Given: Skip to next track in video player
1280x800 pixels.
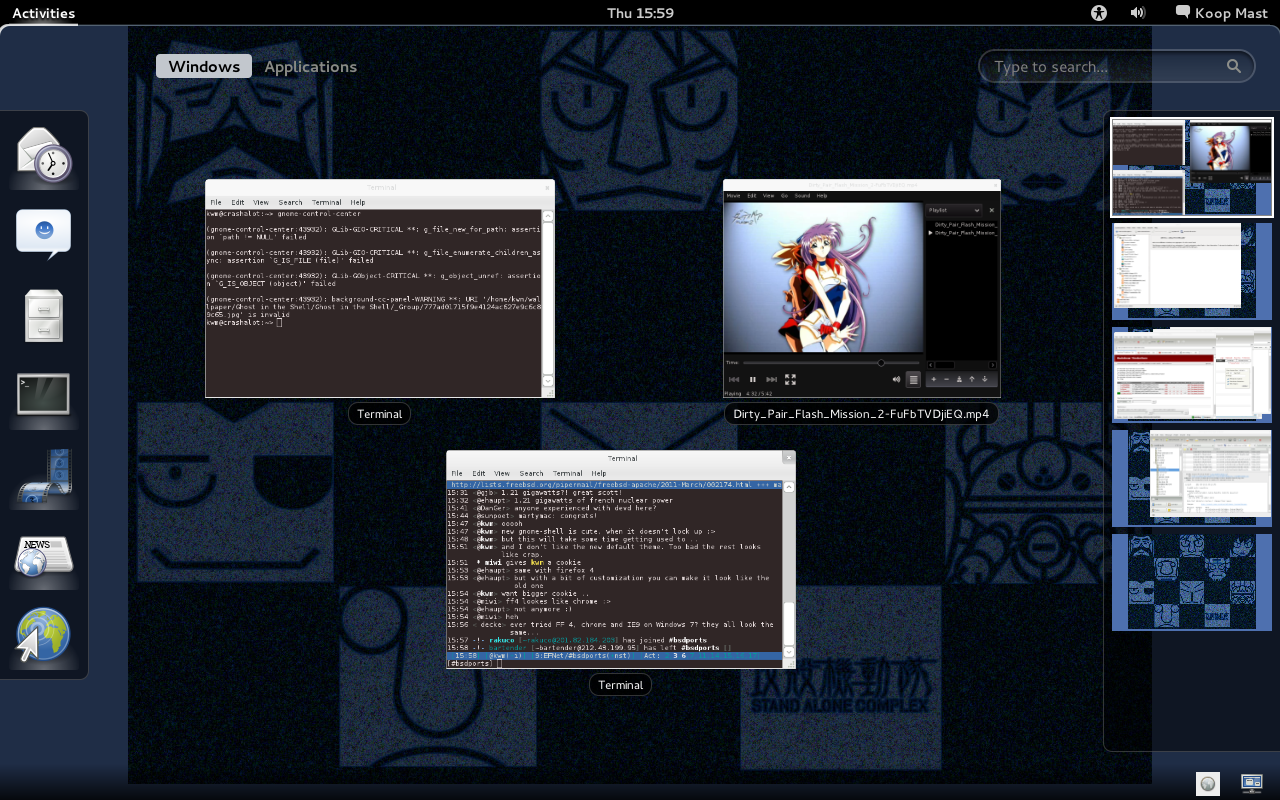Looking at the screenshot, I should tap(771, 379).
